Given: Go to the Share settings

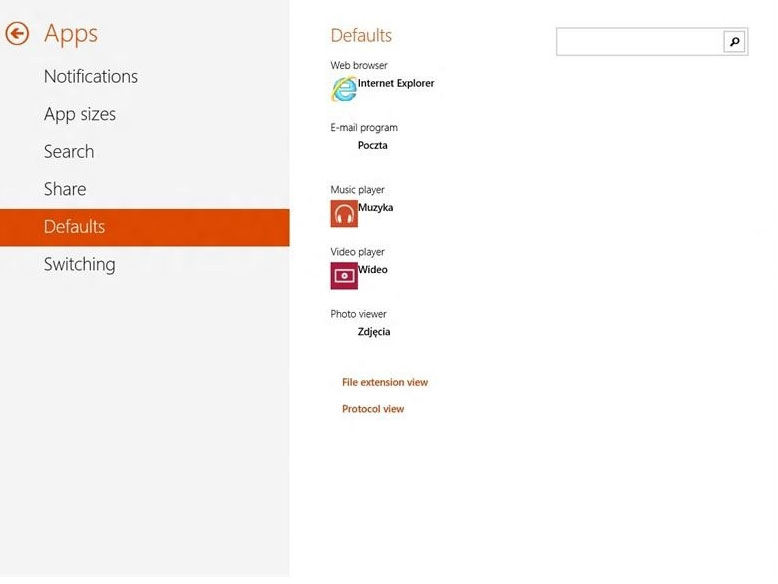Looking at the screenshot, I should [x=65, y=189].
